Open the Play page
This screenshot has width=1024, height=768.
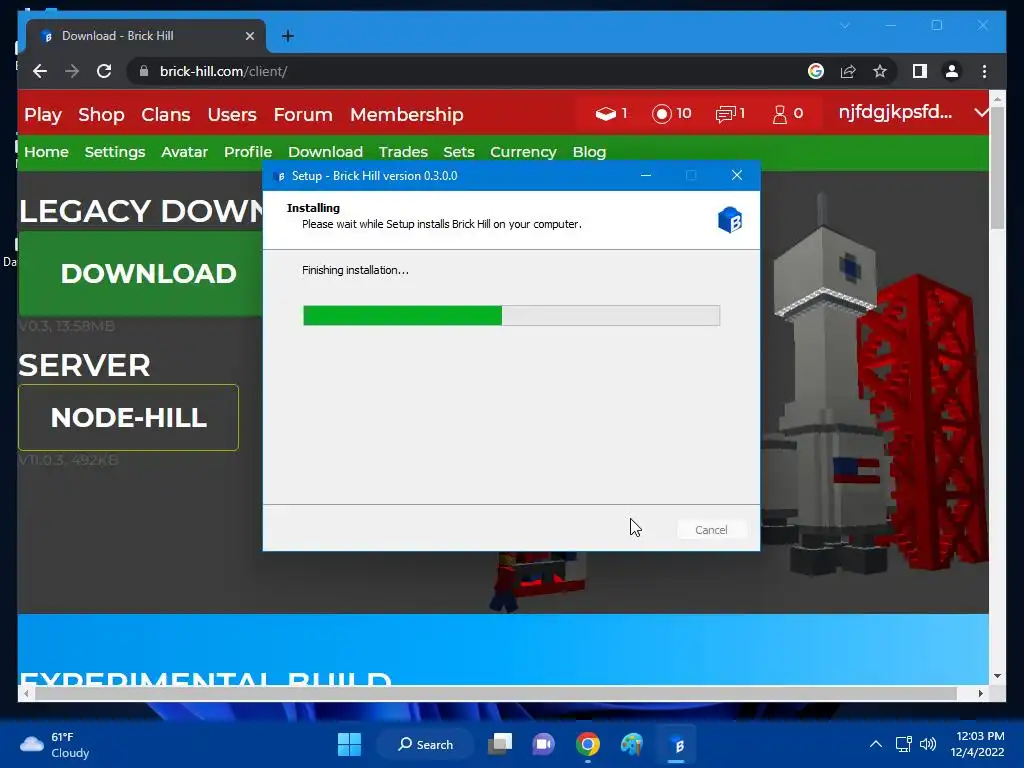point(42,115)
